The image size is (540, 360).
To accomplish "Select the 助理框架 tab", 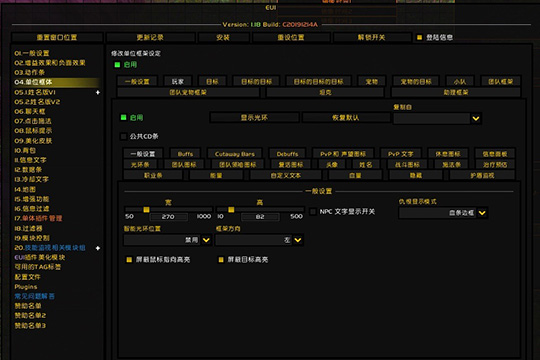I will click(456, 92).
